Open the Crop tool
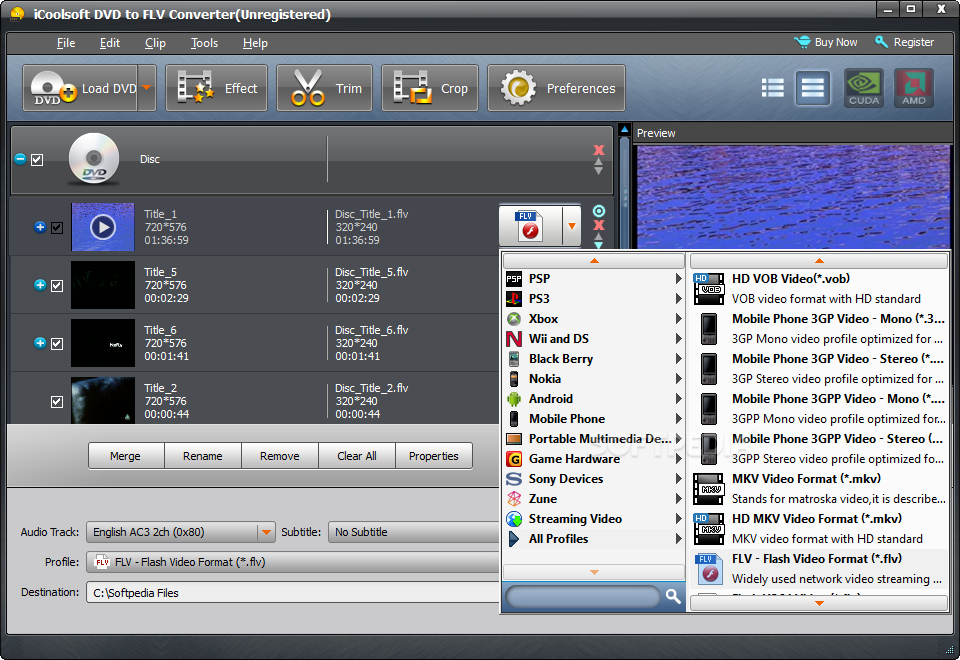The height and width of the screenshot is (660, 960). [430, 88]
